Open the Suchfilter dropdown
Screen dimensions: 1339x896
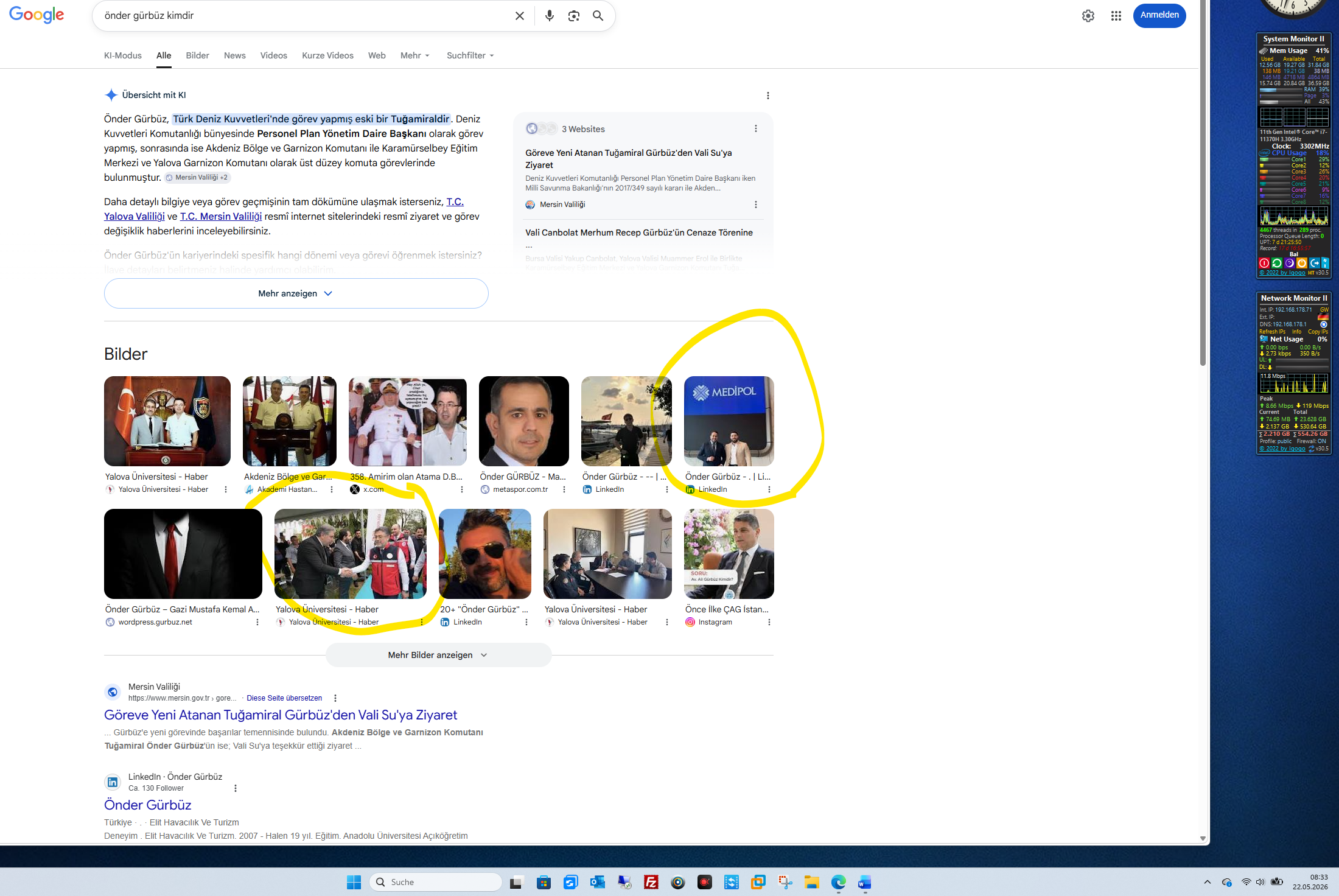(470, 55)
